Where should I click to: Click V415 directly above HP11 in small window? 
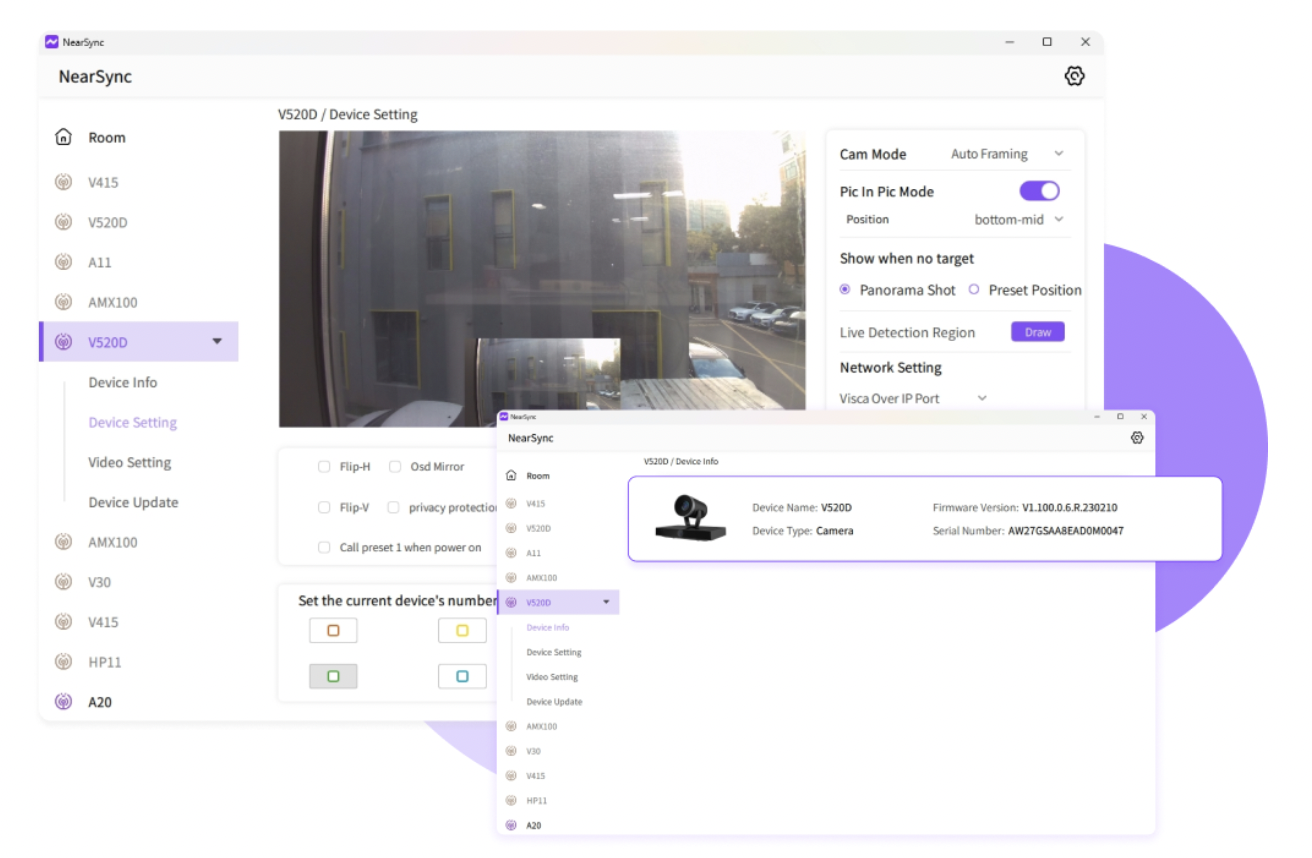click(536, 776)
